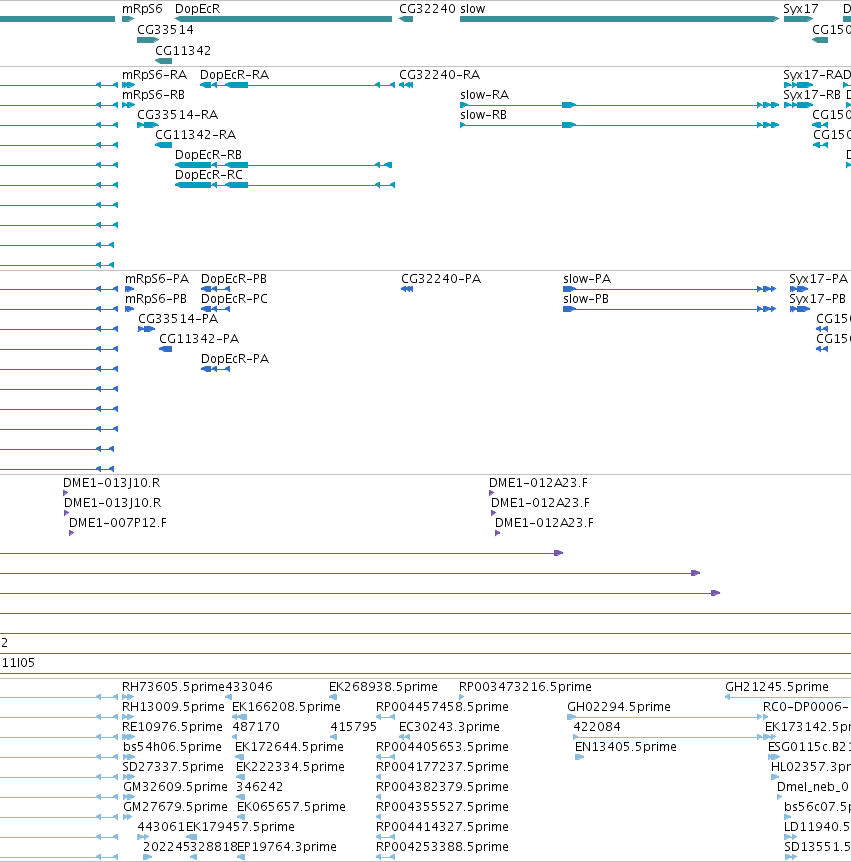Click the CG32240 gene label
The width and height of the screenshot is (851, 862).
click(427, 9)
